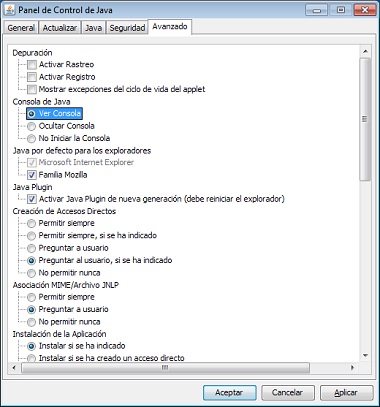Click the horizontal scrollbar thumb
Image resolution: width=380 pixels, height=407 pixels.
click(x=165, y=368)
